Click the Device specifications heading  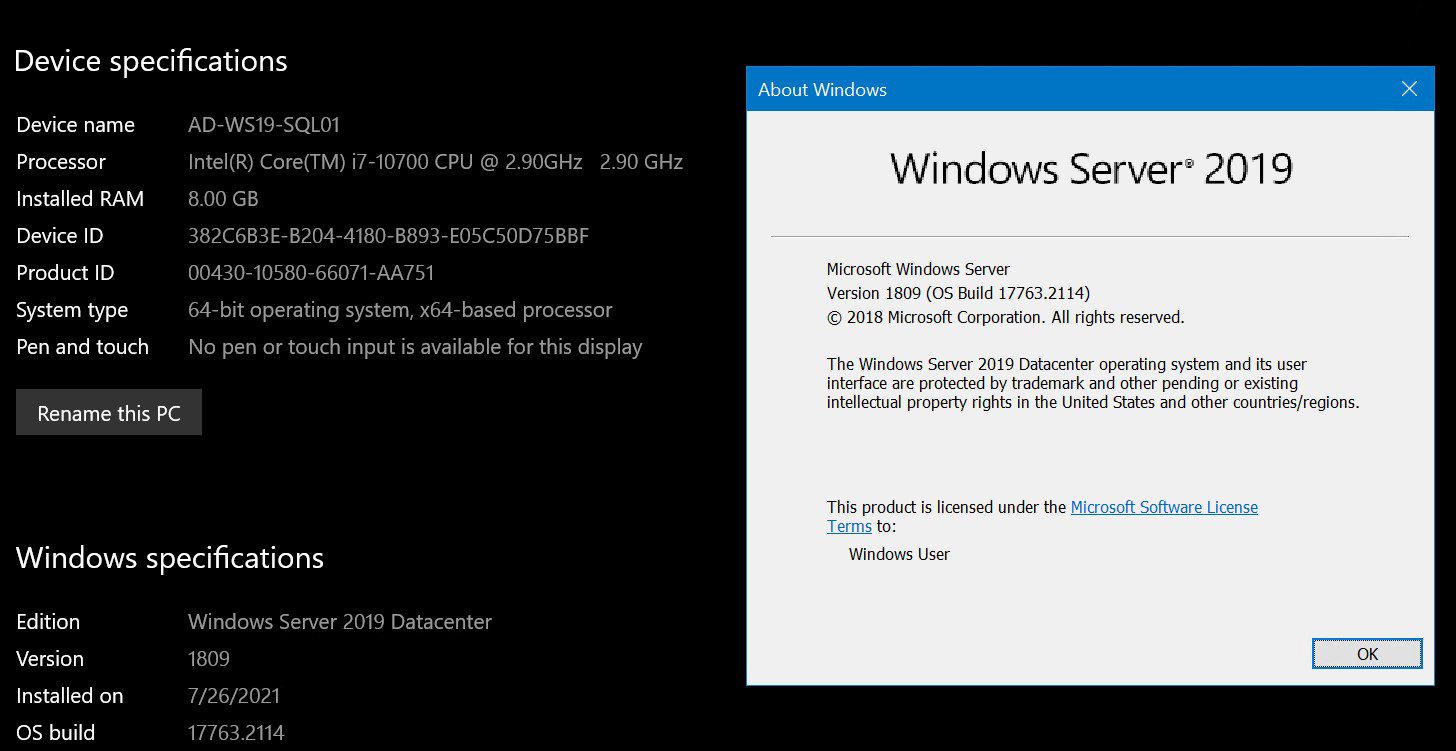pos(151,62)
